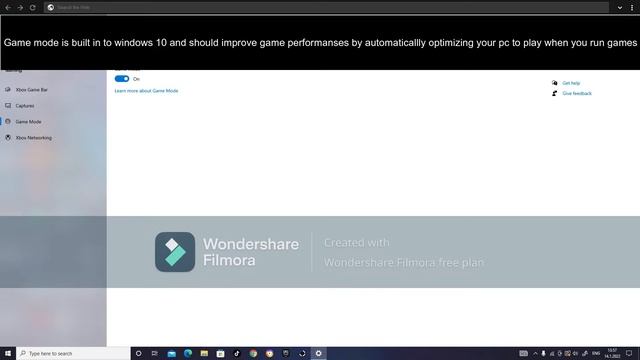Open the Settings gear on the taskbar
The height and width of the screenshot is (360, 640).
(318, 353)
